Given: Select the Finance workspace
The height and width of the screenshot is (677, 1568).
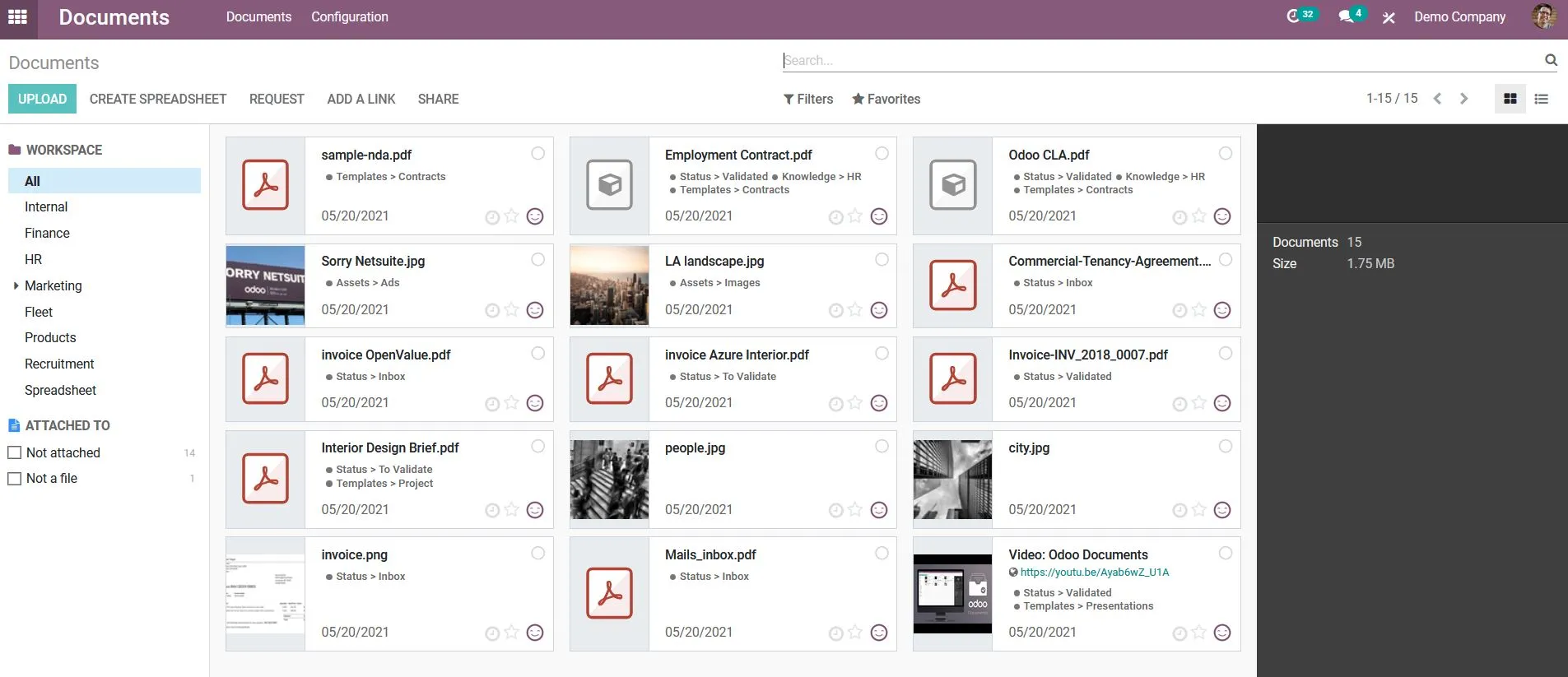Looking at the screenshot, I should (47, 233).
